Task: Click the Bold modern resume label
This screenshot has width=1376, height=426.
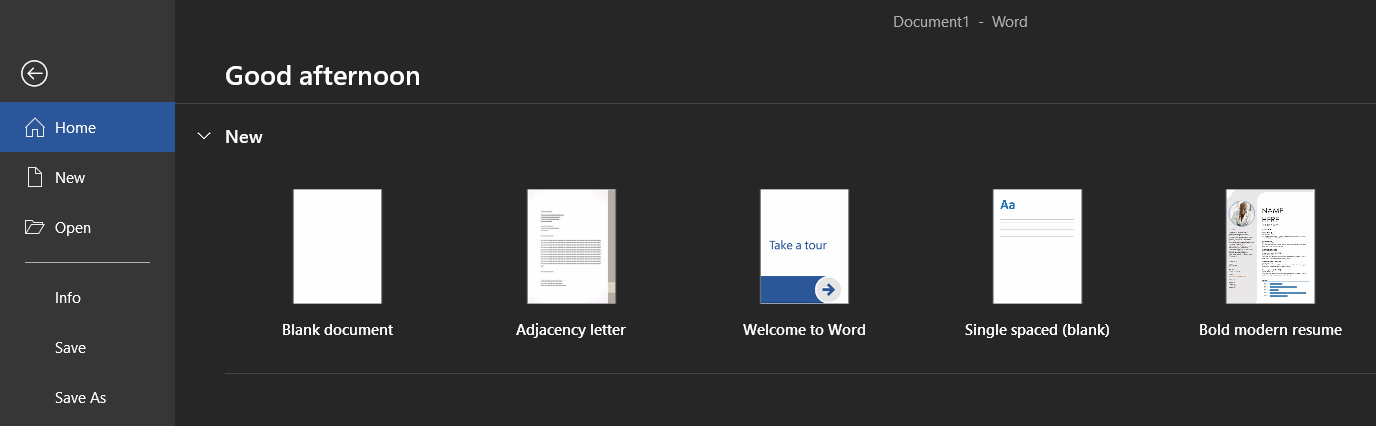Action: (x=1270, y=330)
